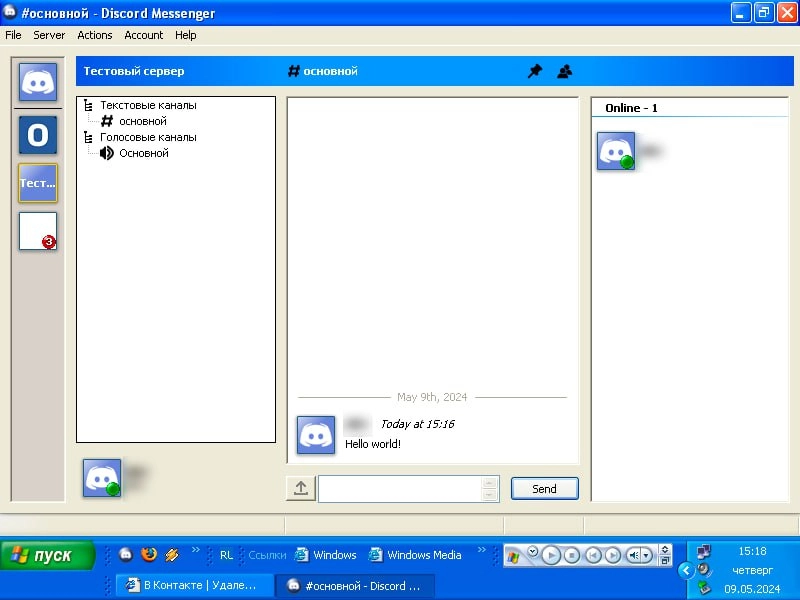Open the Account menu
Screen dimensions: 800x600
(143, 35)
